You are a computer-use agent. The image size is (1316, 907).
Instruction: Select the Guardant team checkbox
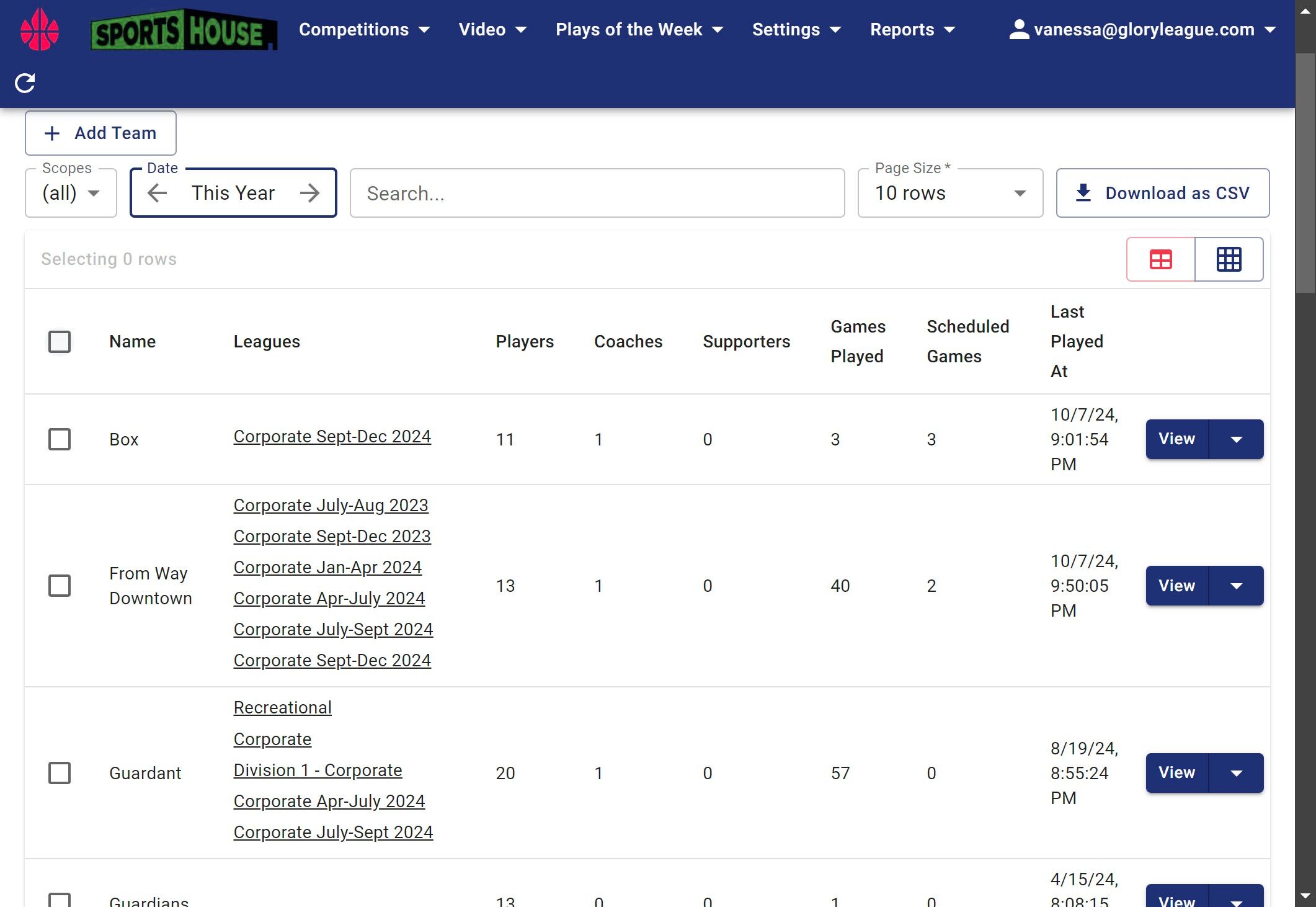[x=60, y=773]
